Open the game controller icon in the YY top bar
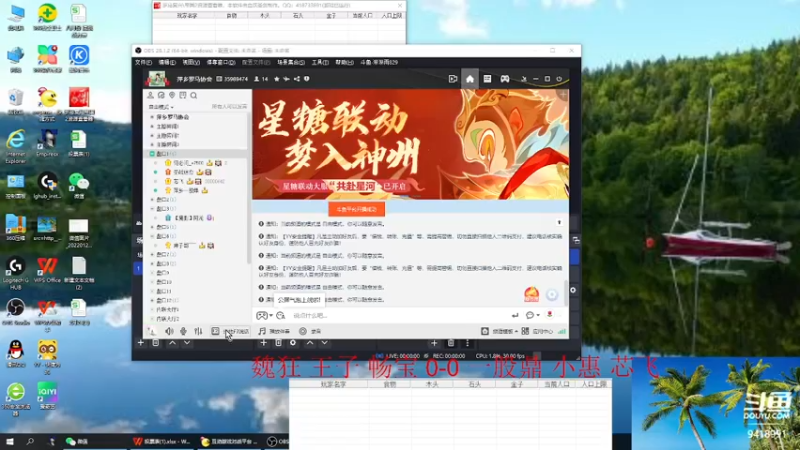Image resolution: width=800 pixels, height=450 pixels. pyautogui.click(x=505, y=79)
